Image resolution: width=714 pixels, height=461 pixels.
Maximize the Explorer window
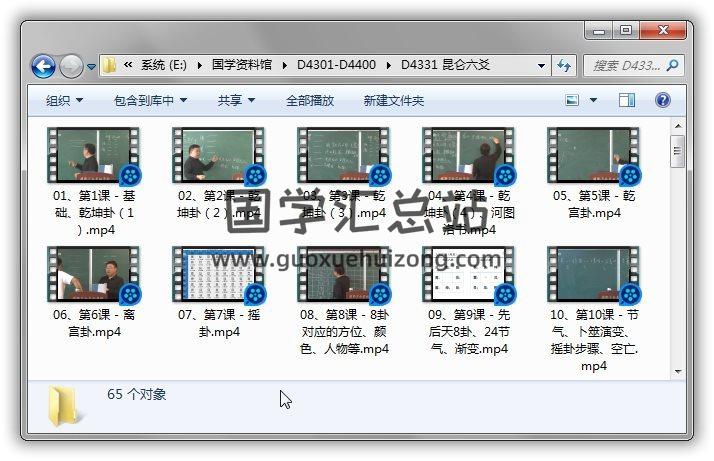coord(626,31)
